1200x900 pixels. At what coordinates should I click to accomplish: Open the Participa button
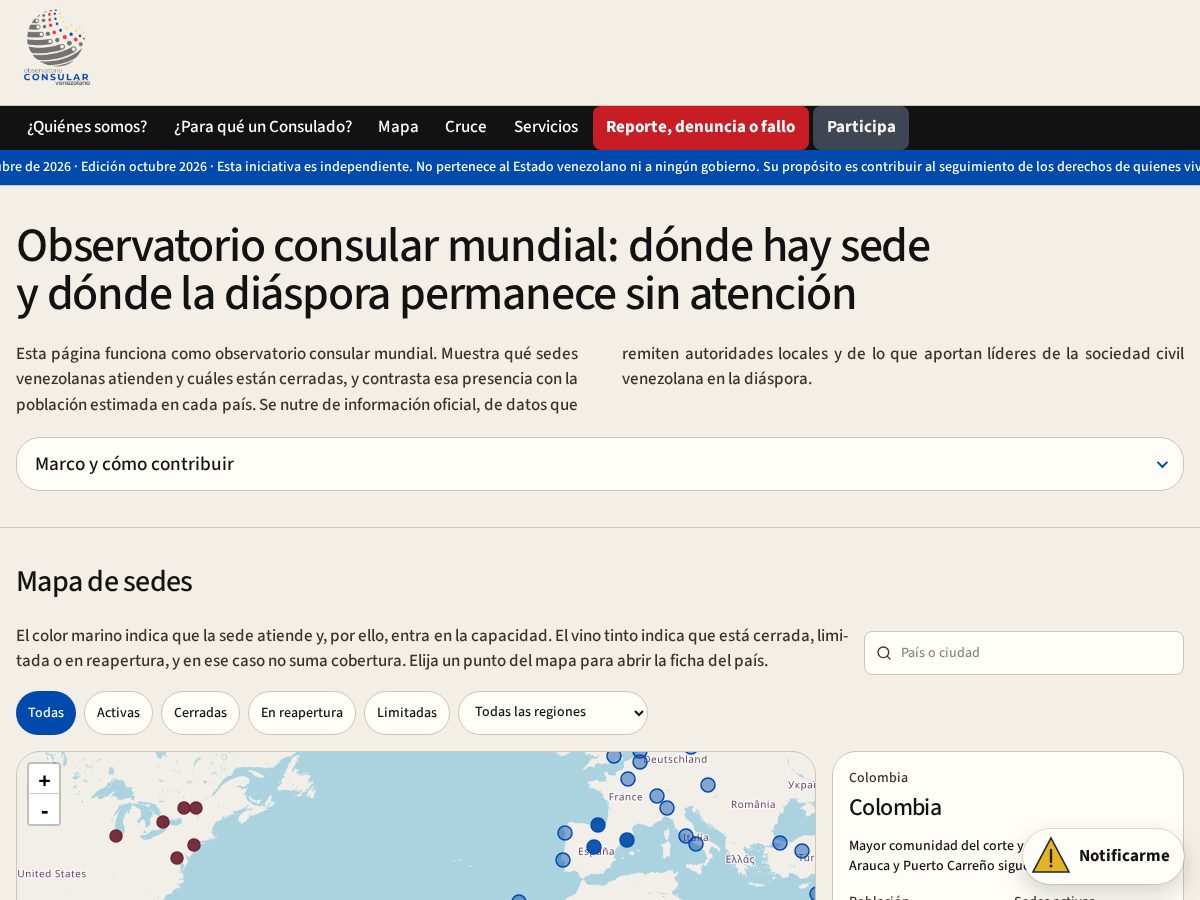861,127
